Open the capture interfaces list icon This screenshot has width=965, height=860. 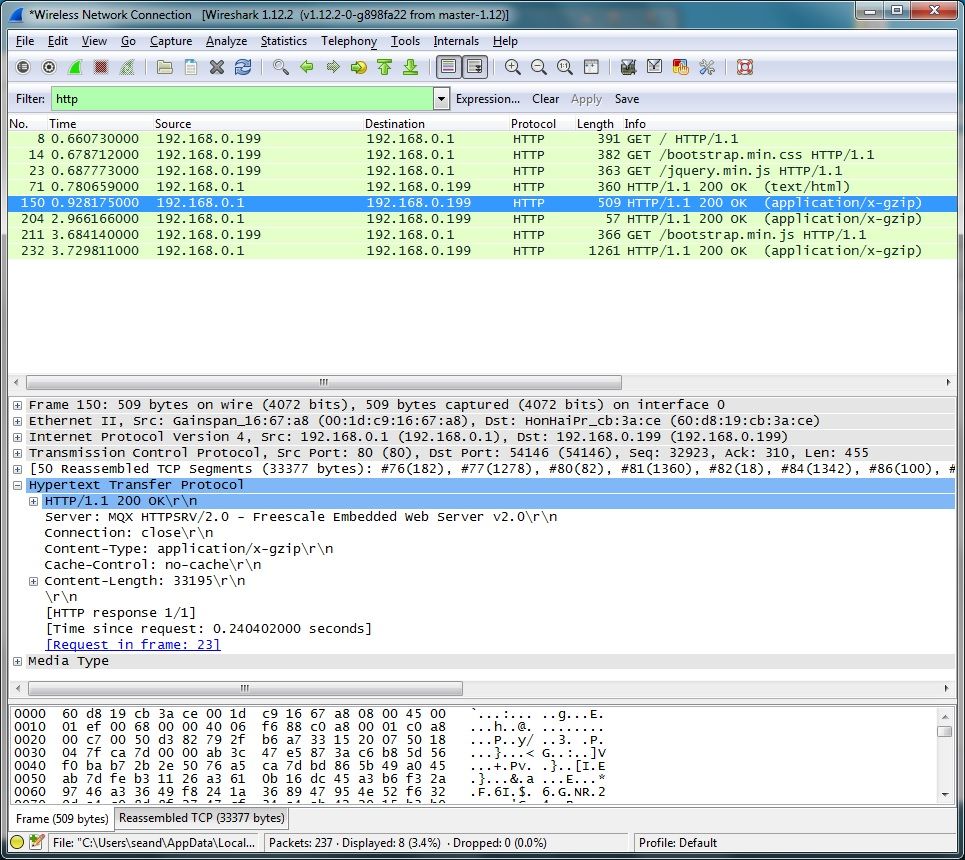[x=23, y=67]
